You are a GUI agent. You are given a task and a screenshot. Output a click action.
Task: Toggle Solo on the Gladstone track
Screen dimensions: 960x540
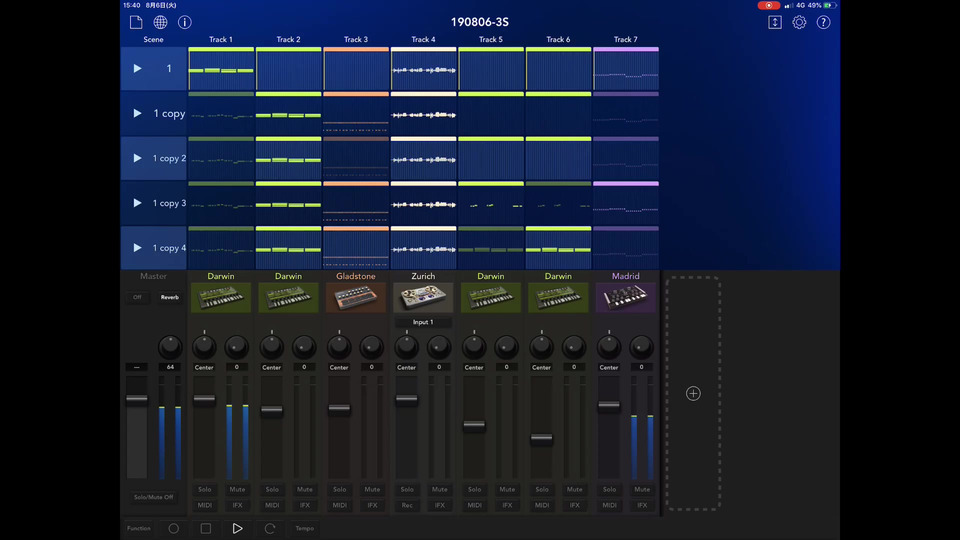[340, 489]
